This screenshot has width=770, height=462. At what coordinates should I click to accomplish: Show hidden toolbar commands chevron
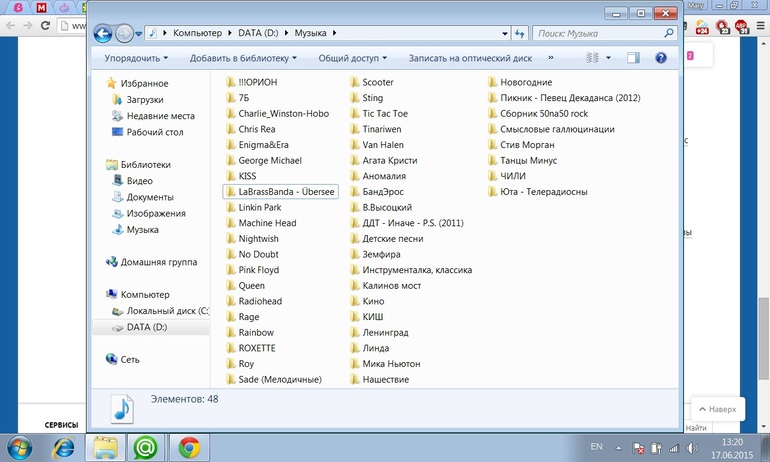click(550, 57)
